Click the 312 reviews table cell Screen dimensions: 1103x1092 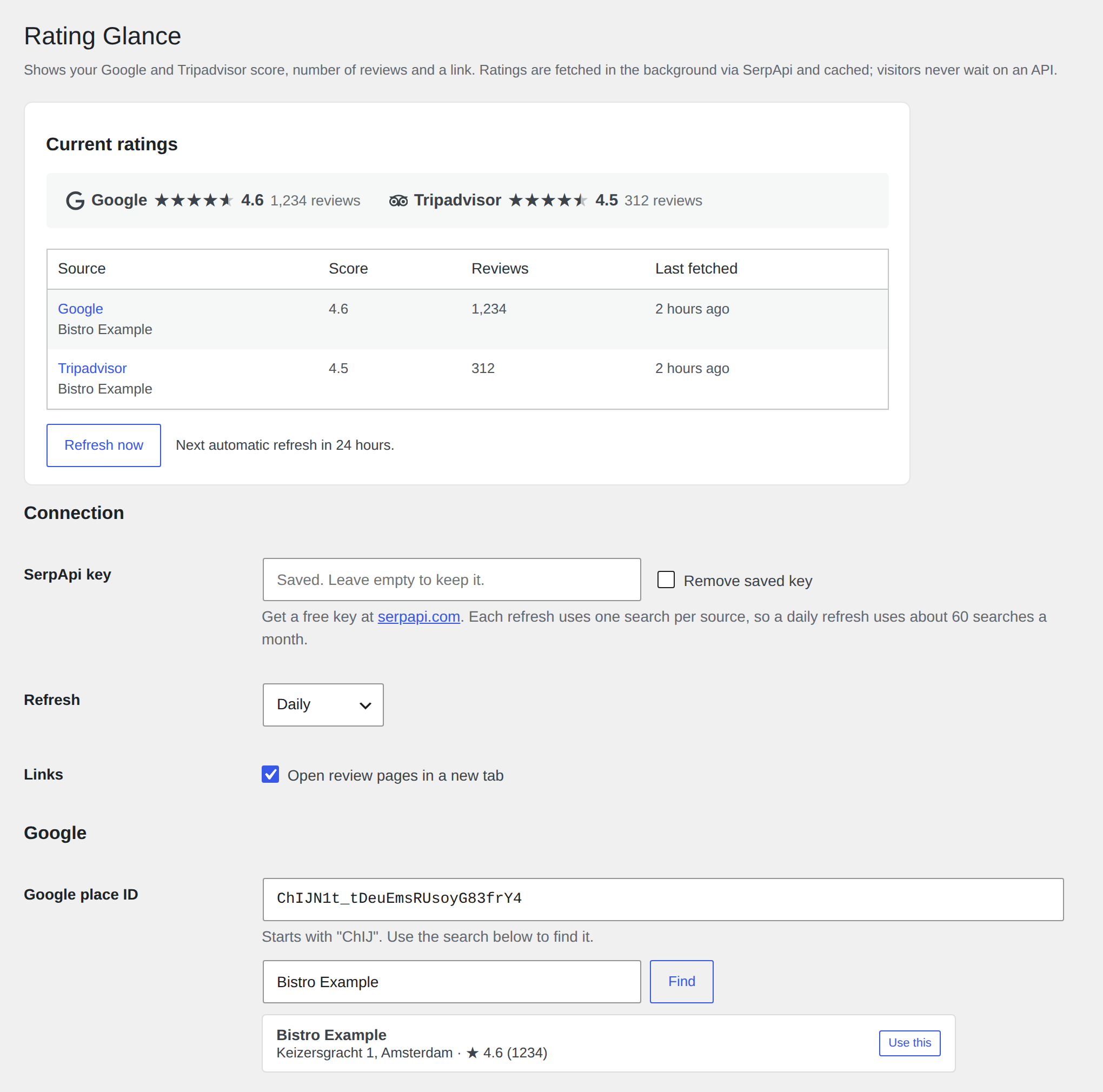click(x=483, y=368)
